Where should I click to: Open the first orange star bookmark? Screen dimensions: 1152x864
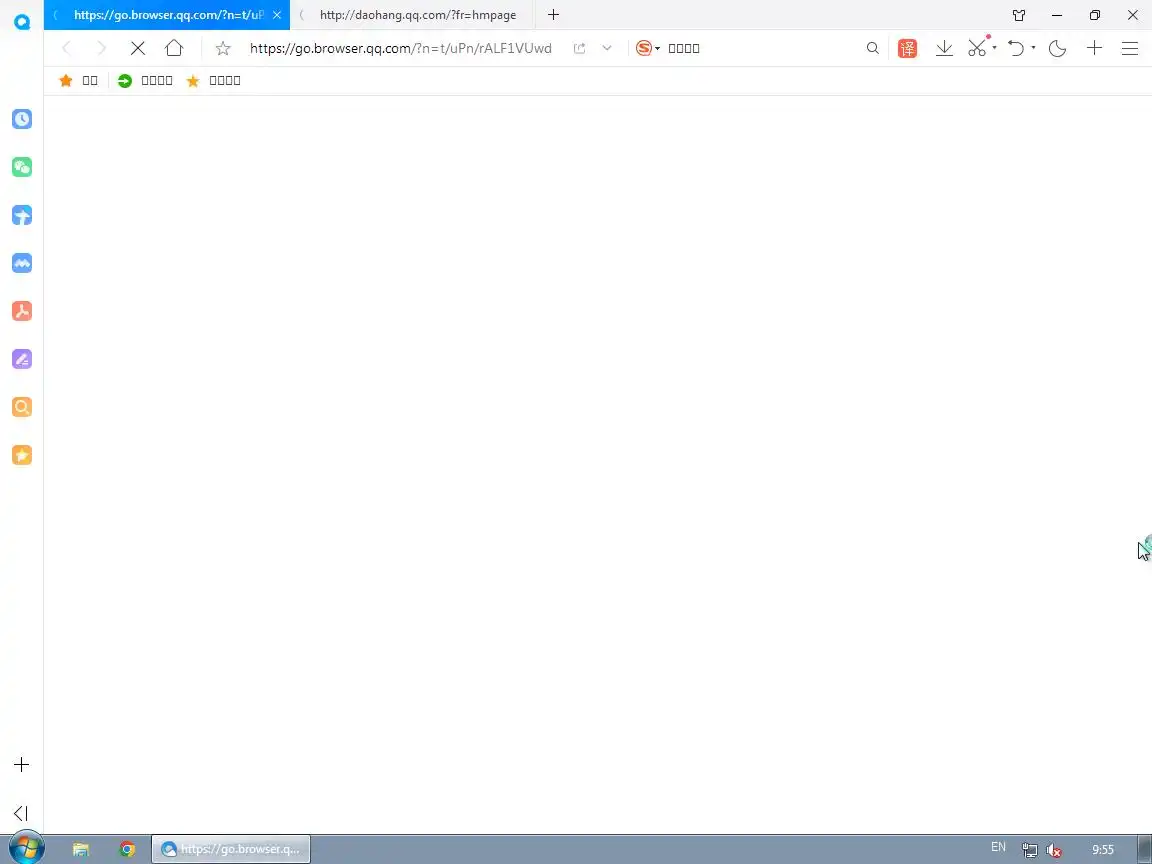(78, 81)
